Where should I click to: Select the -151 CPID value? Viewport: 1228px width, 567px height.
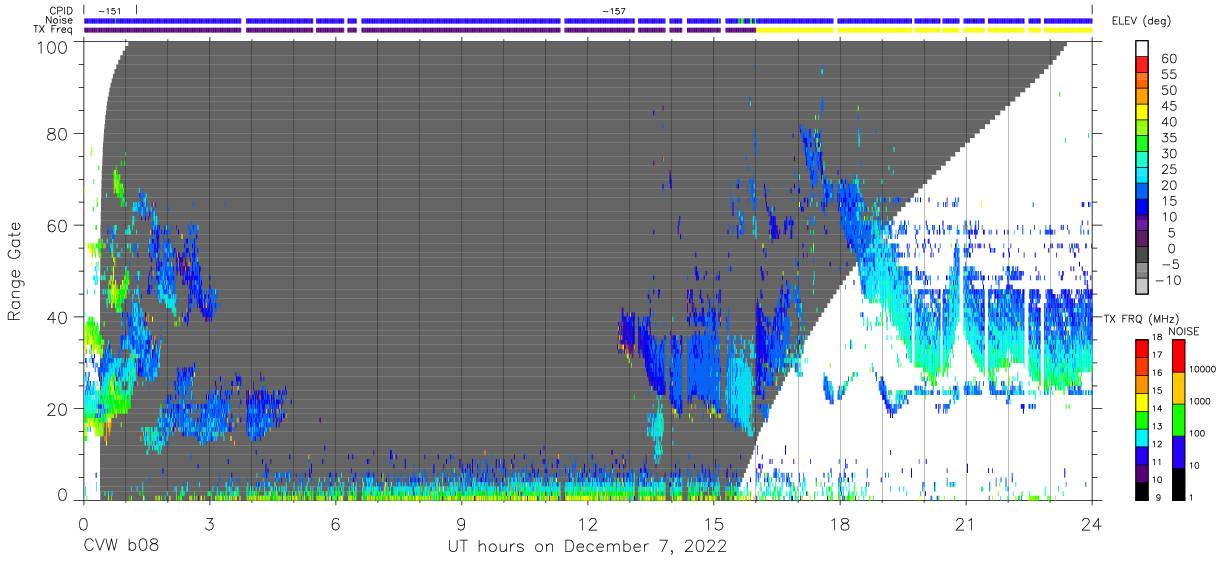pos(110,11)
